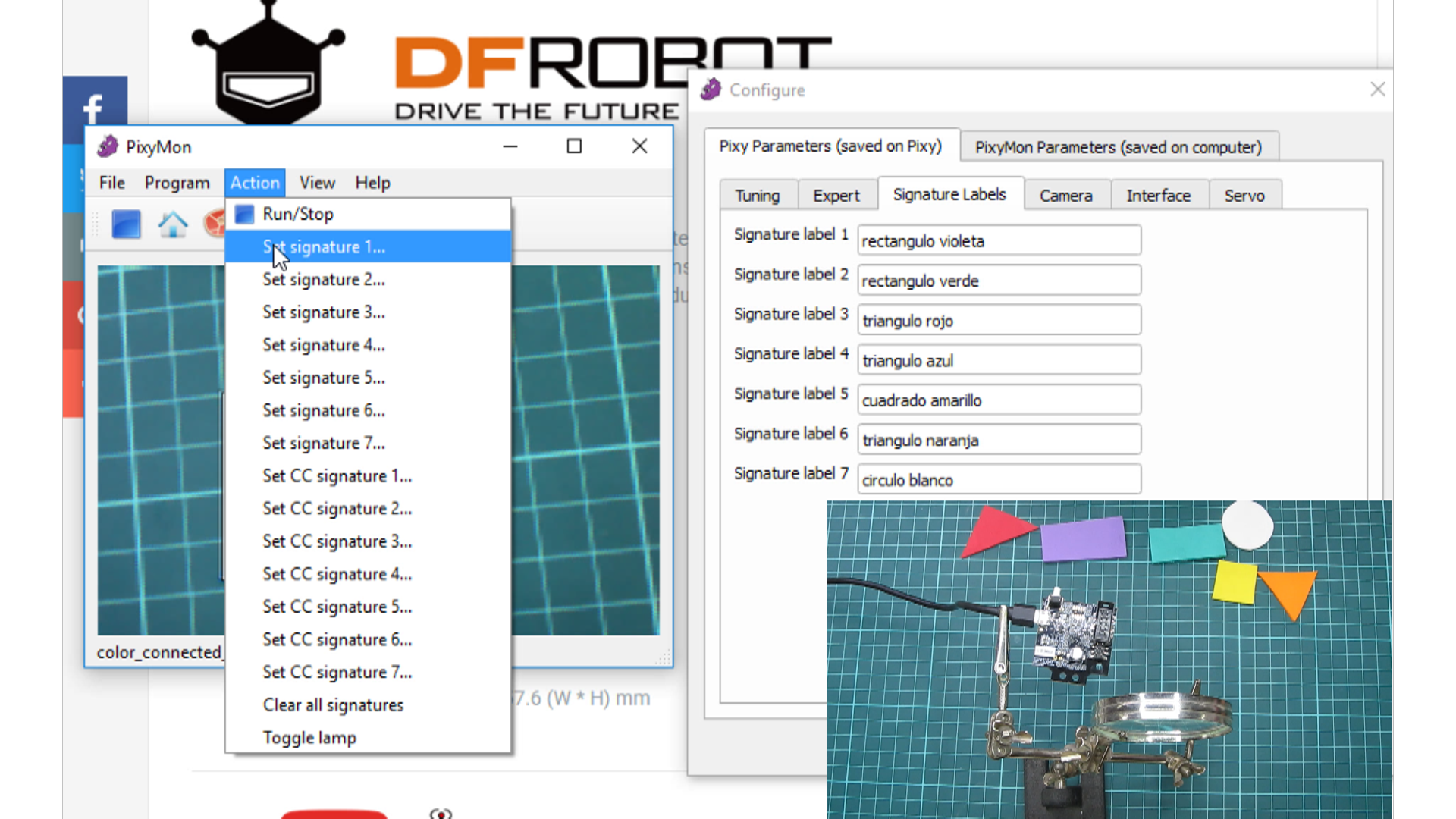The height and width of the screenshot is (819, 1456).
Task: Choose Set signature 1 menu entry
Action: point(324,247)
